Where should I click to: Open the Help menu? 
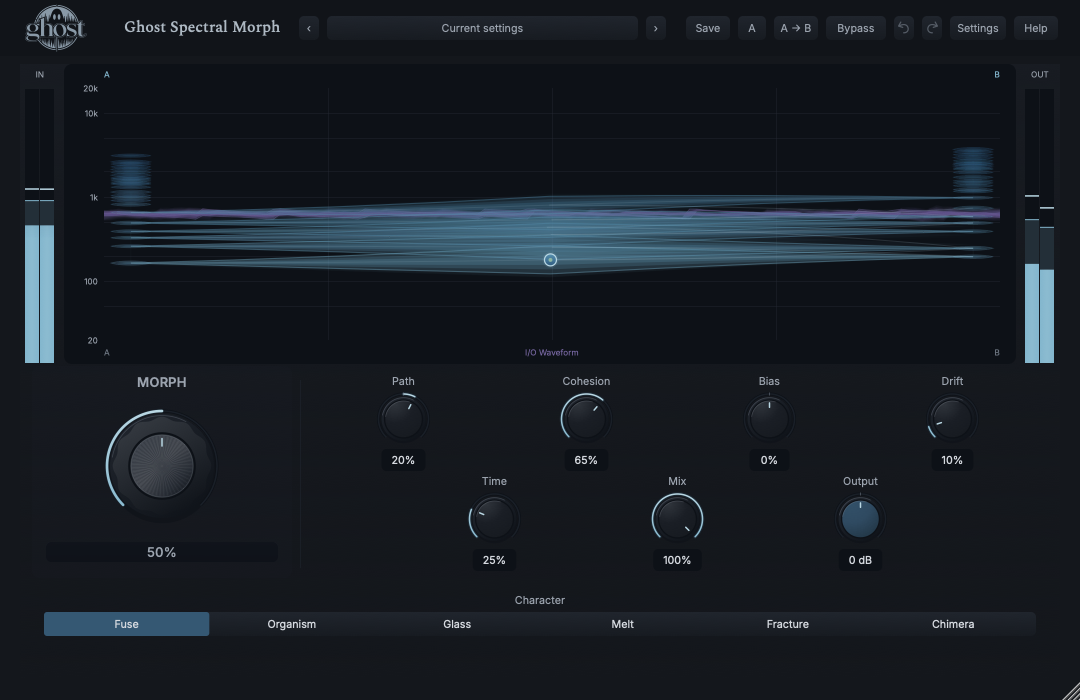point(1035,28)
